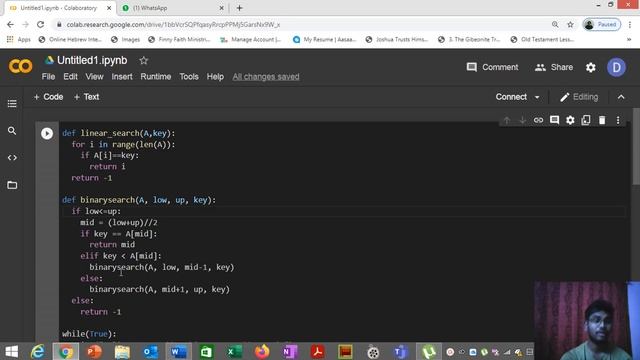
Task: Add a new Text cell
Action: [87, 97]
